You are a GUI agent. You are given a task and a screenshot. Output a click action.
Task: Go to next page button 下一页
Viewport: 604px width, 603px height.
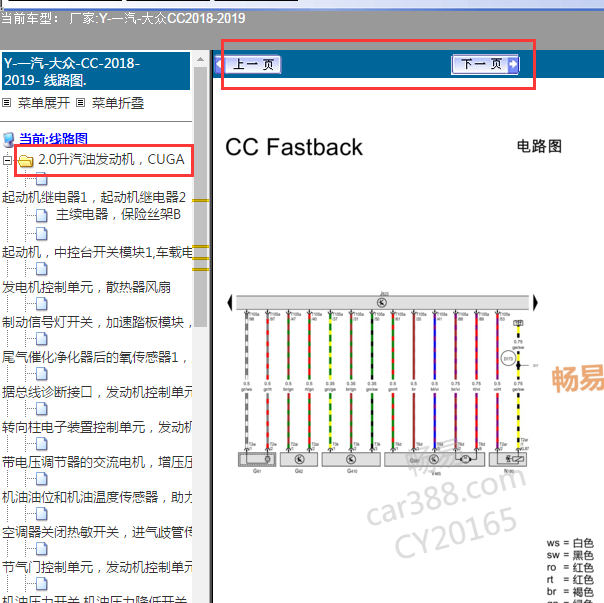point(485,64)
